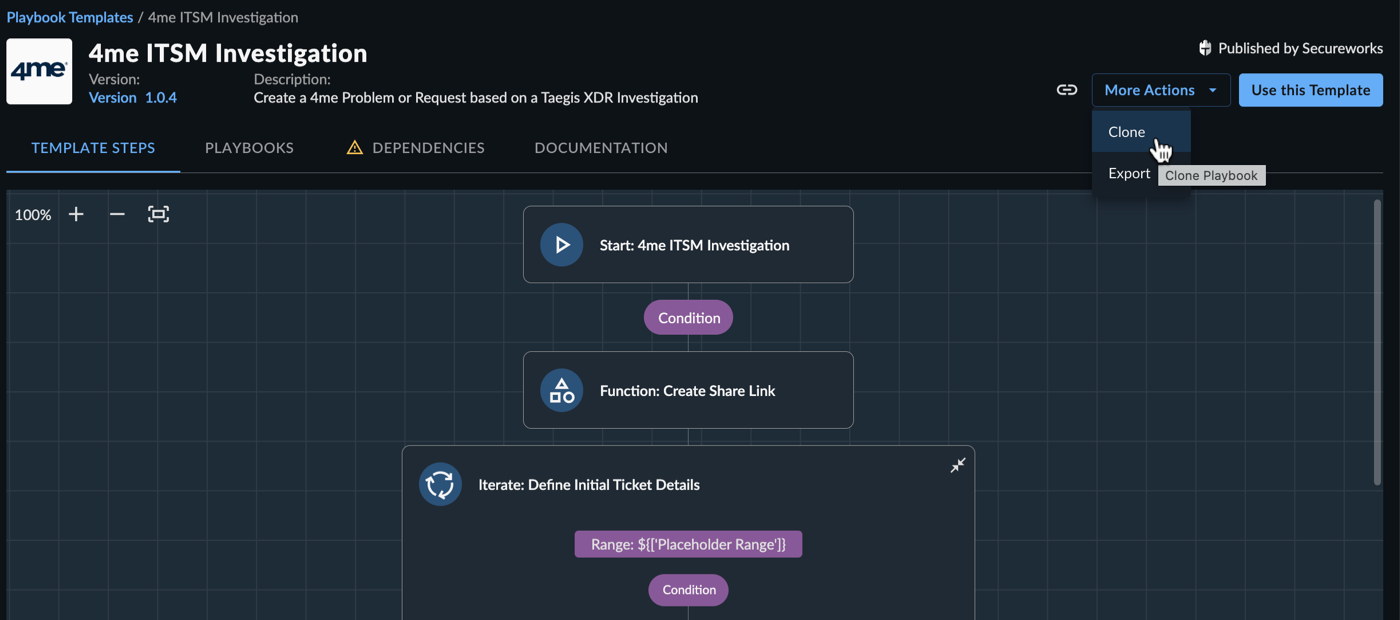Select the Start: 4me ITSM Investigation node
Screen dimensions: 1400x620
[x=688, y=245]
